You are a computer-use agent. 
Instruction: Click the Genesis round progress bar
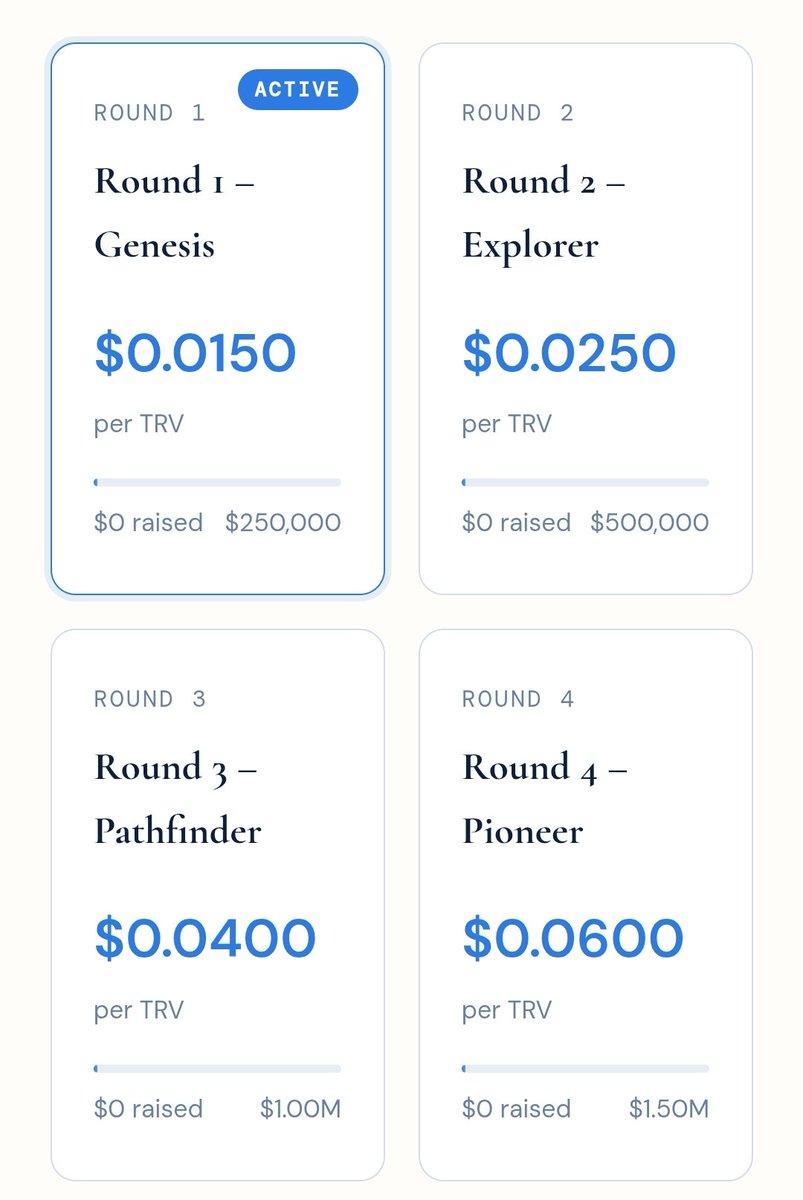217,482
